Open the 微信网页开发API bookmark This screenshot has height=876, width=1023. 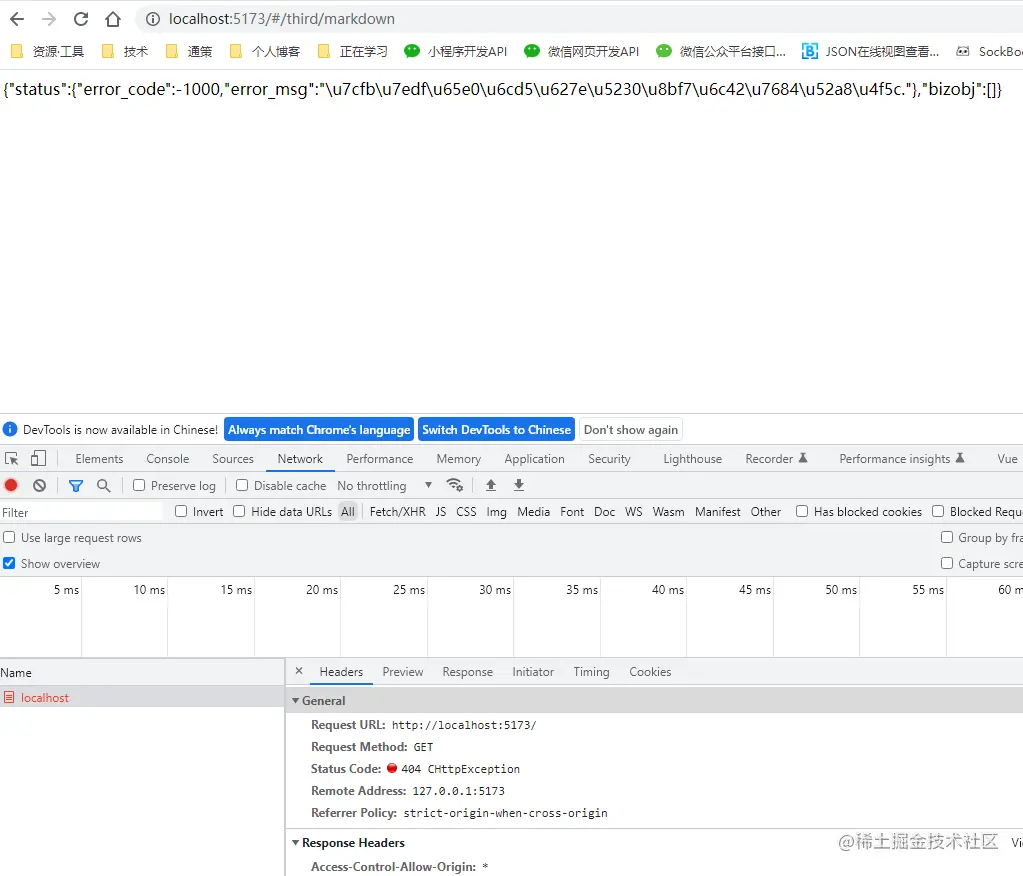point(582,52)
